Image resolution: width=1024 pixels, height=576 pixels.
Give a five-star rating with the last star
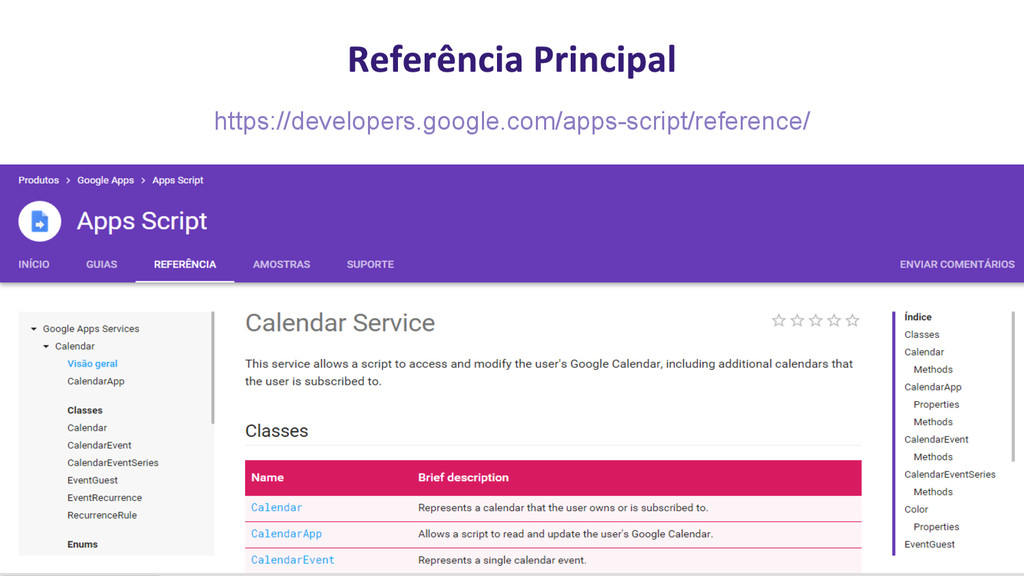click(852, 321)
